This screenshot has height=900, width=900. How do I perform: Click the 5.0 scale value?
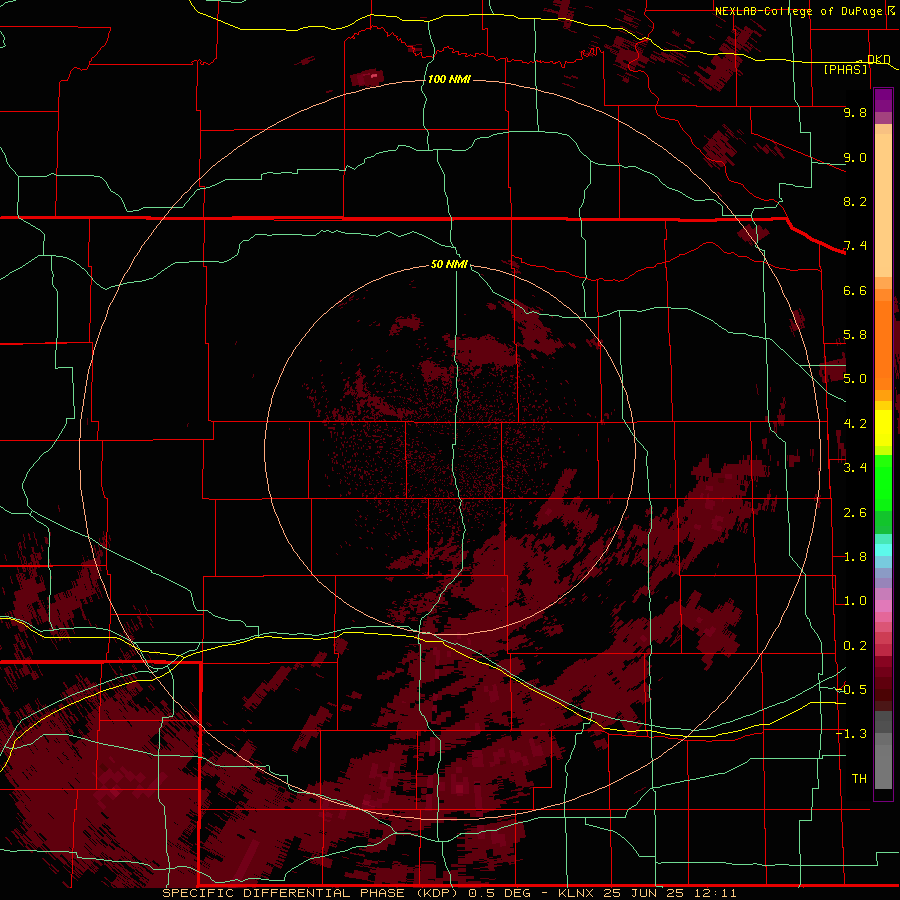(855, 379)
